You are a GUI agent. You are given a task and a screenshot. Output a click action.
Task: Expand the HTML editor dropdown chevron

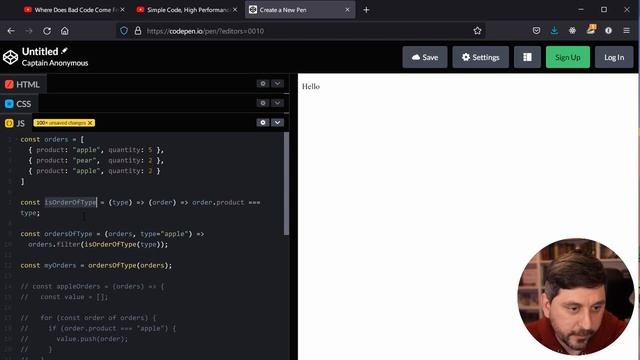(277, 84)
